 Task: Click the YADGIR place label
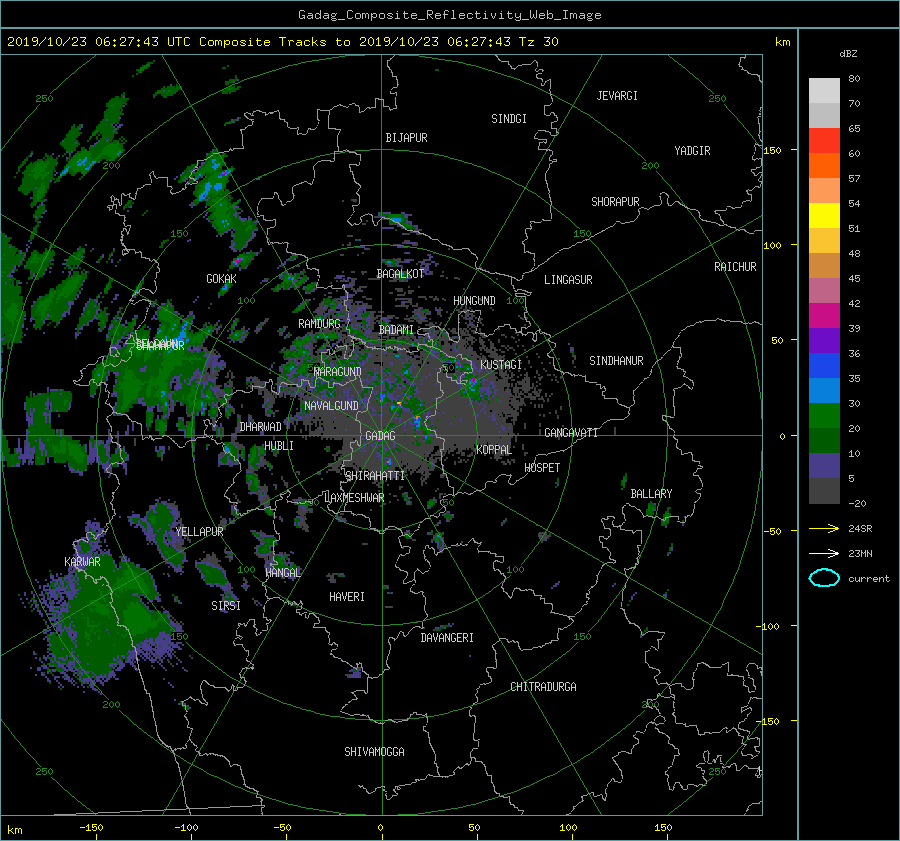tap(692, 151)
